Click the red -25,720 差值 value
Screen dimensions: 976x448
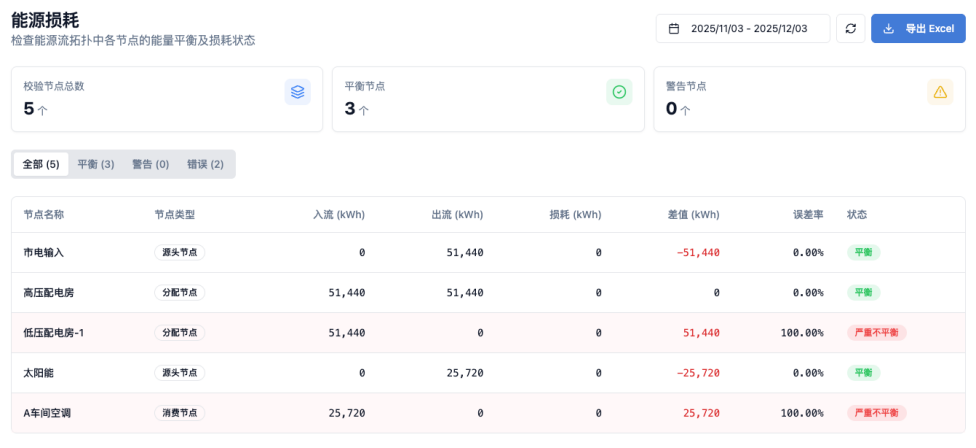(x=698, y=373)
